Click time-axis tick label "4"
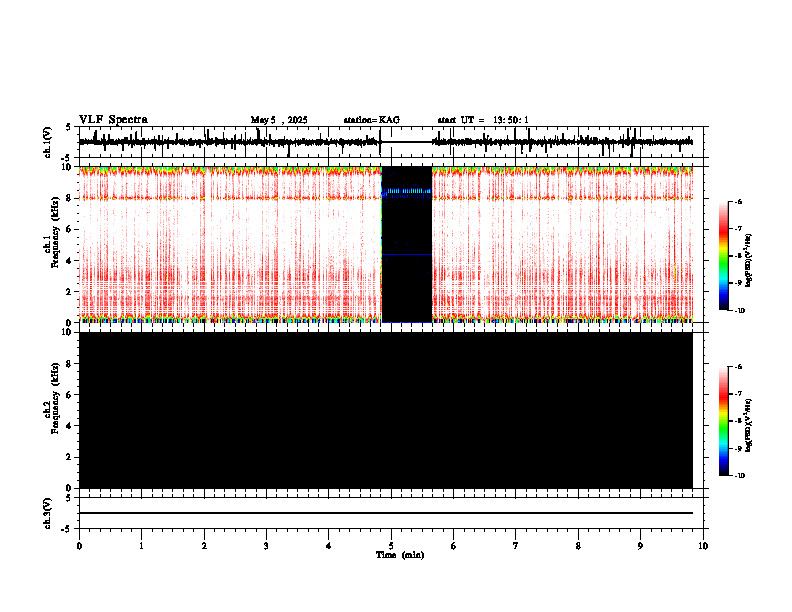Viewport: 792px width, 612px height. [329, 546]
